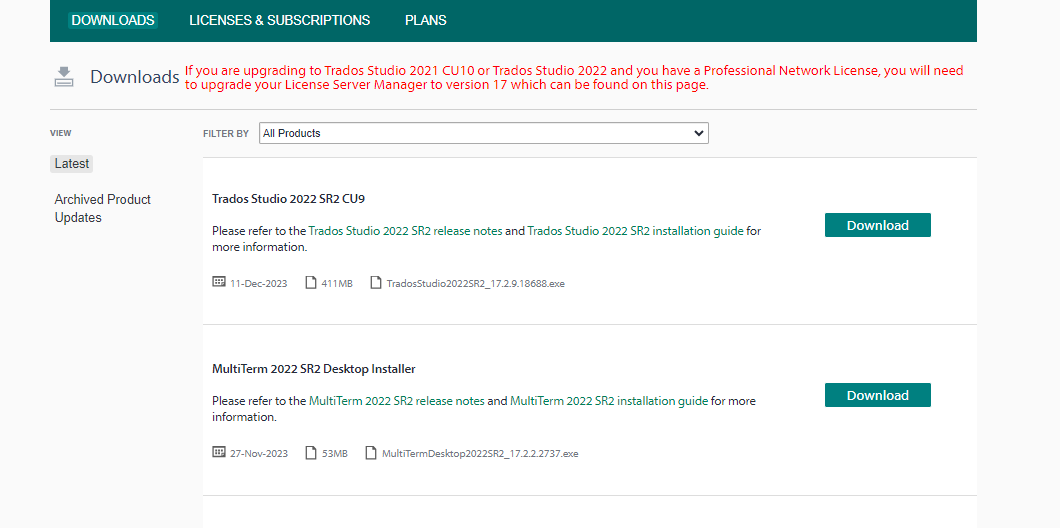Screen dimensions: 1060x528
Task: Click the 27-Nov-2023 date text
Action: pyautogui.click(x=259, y=454)
